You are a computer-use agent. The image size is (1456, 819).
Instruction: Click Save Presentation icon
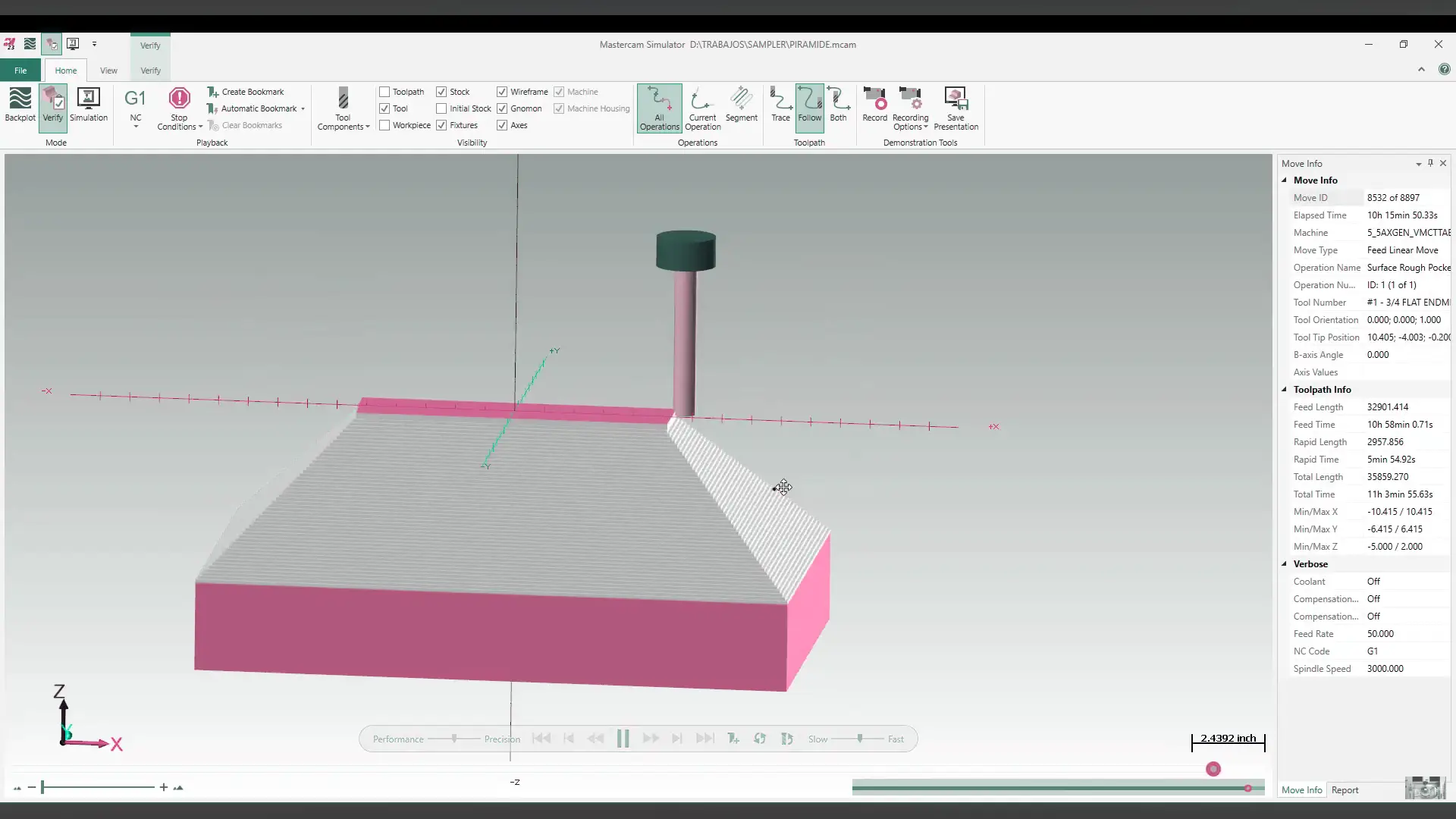point(955,106)
